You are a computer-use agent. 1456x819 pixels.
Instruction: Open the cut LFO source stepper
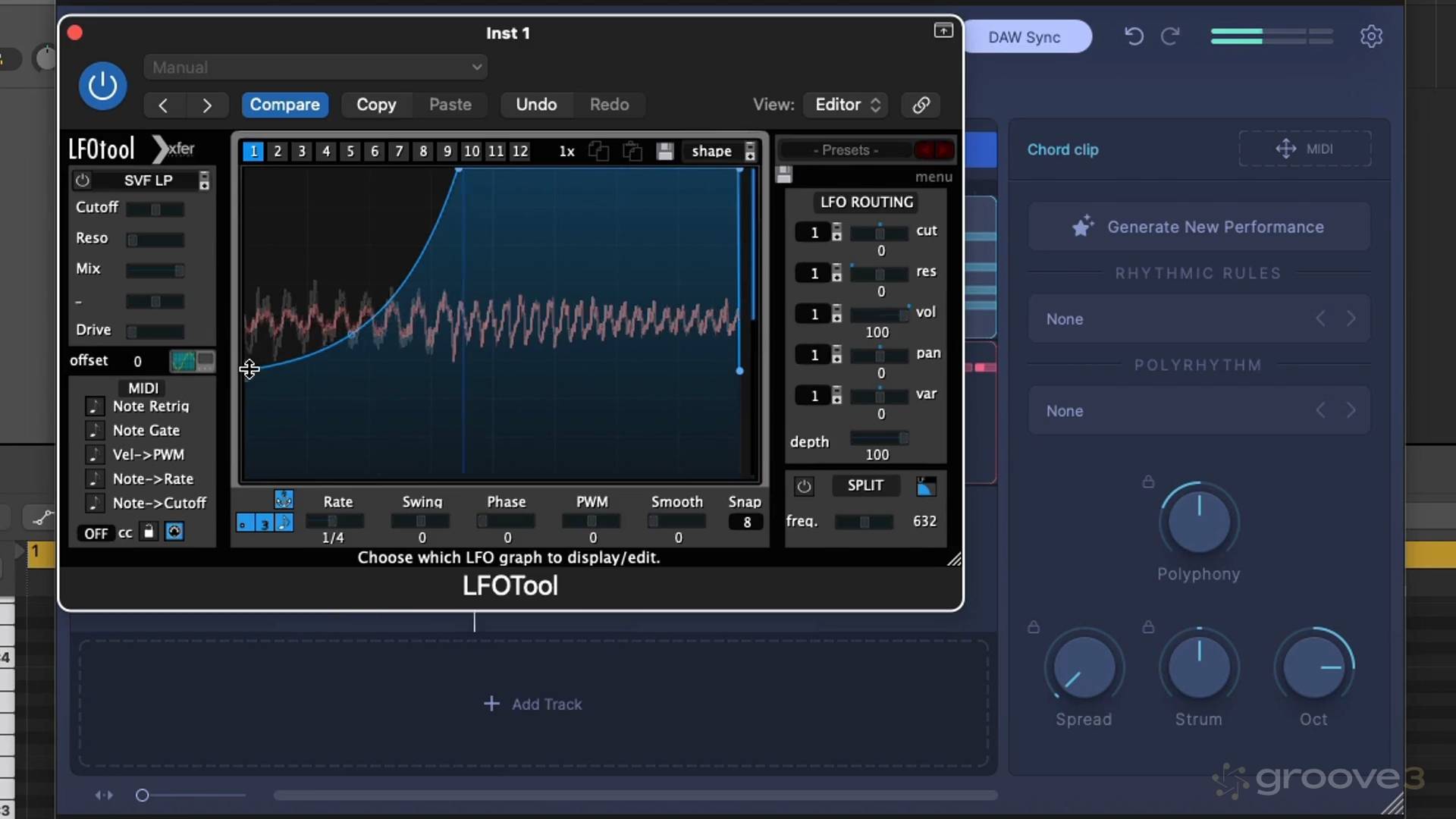coord(836,232)
